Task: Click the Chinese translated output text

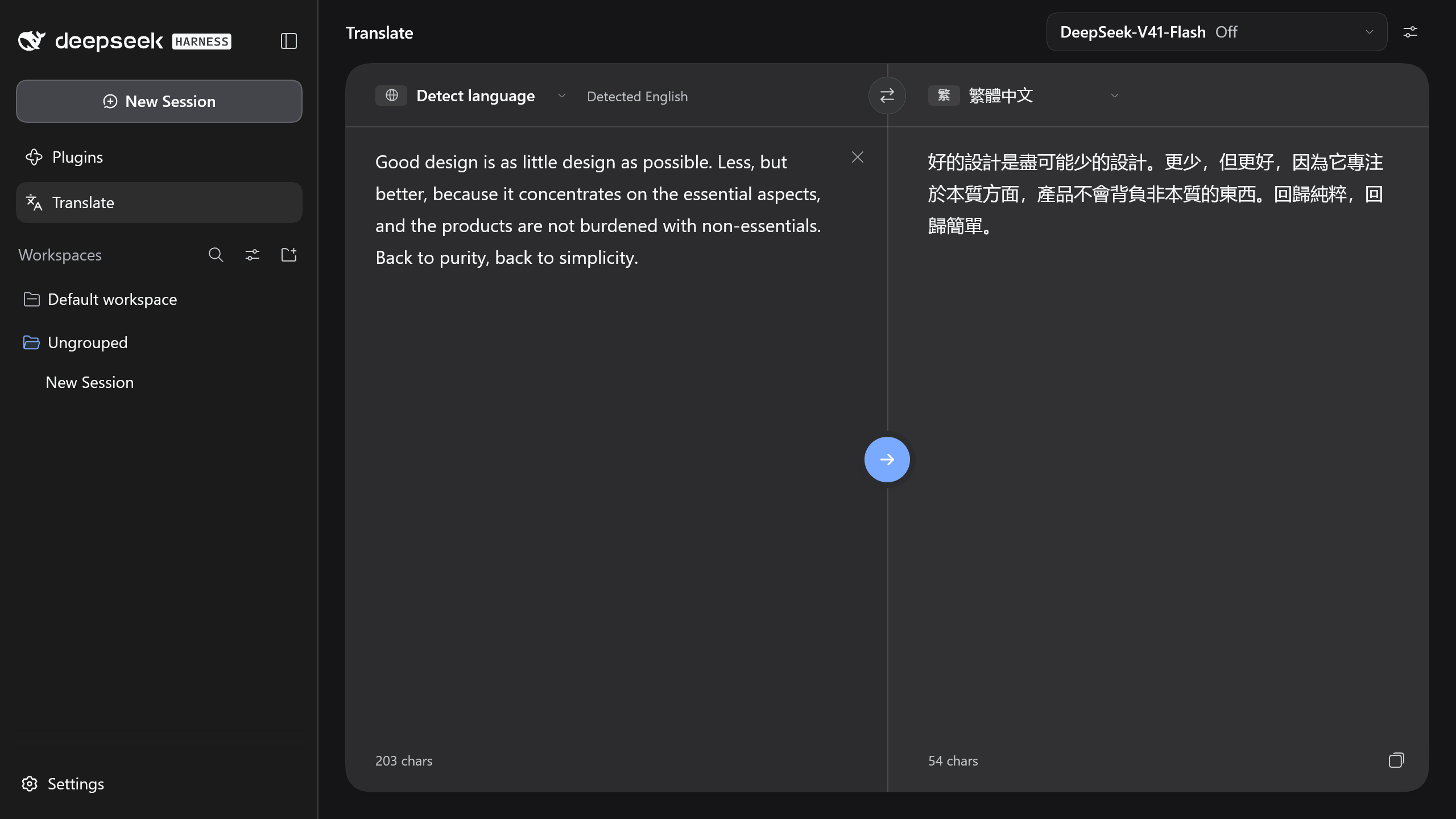Action: click(x=1156, y=194)
